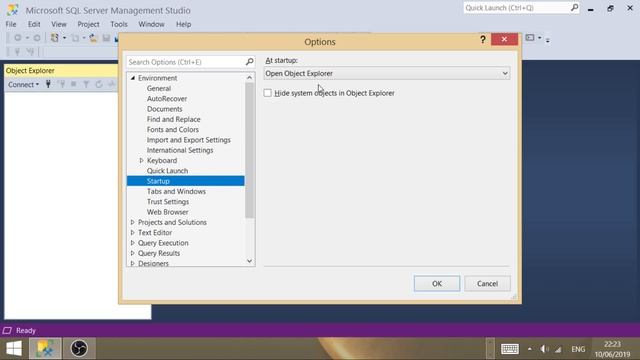Click the feedback icon right of Options dialog
Image resolution: width=640 pixels, height=360 pixels.
click(530, 38)
